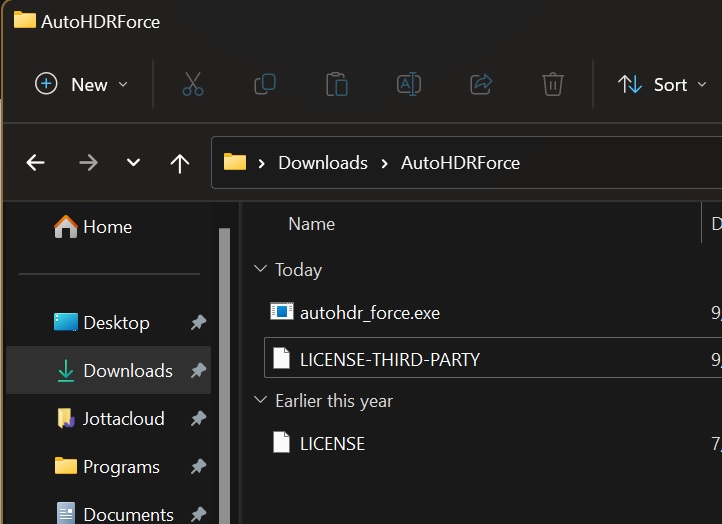Open the recent locations chevron

[133, 163]
